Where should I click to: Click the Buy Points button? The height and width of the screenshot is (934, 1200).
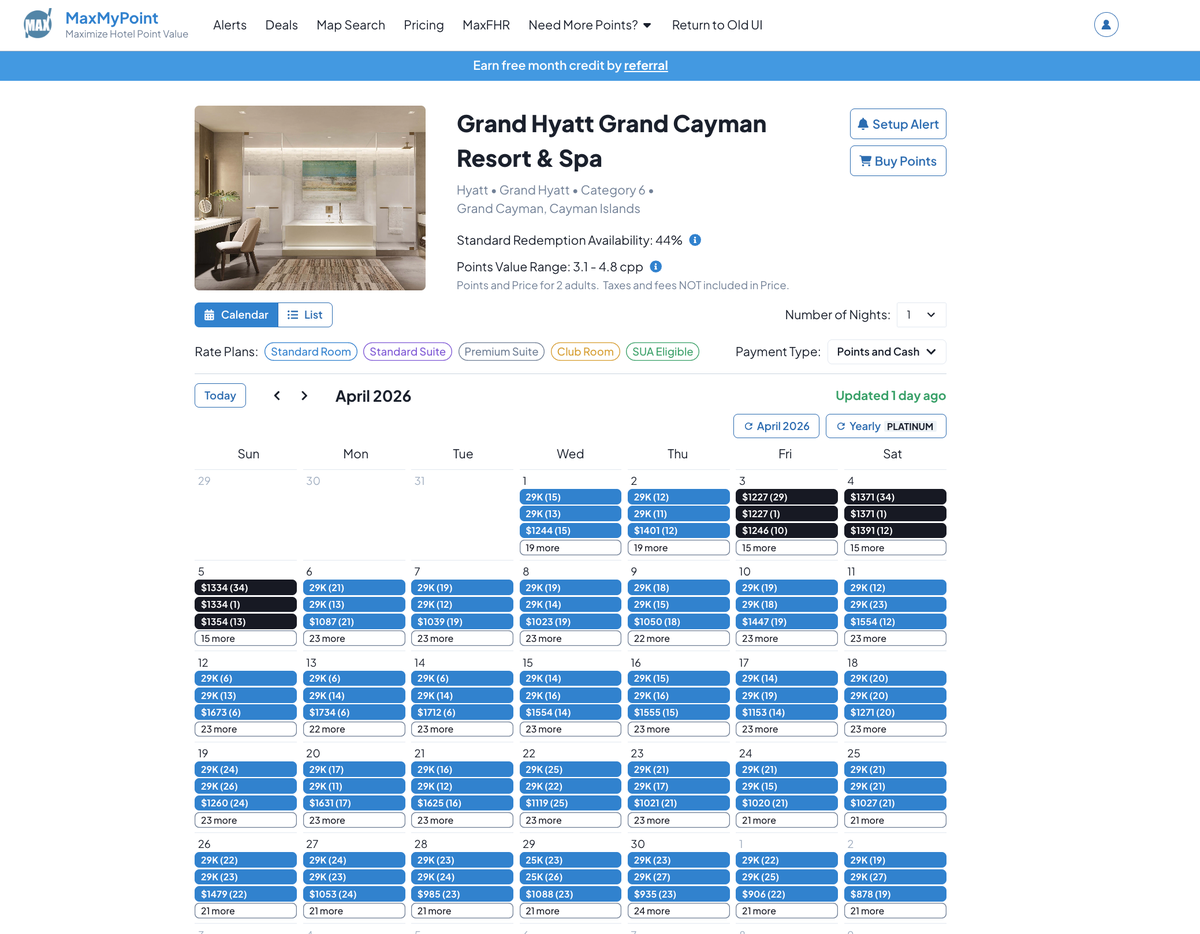(x=898, y=161)
